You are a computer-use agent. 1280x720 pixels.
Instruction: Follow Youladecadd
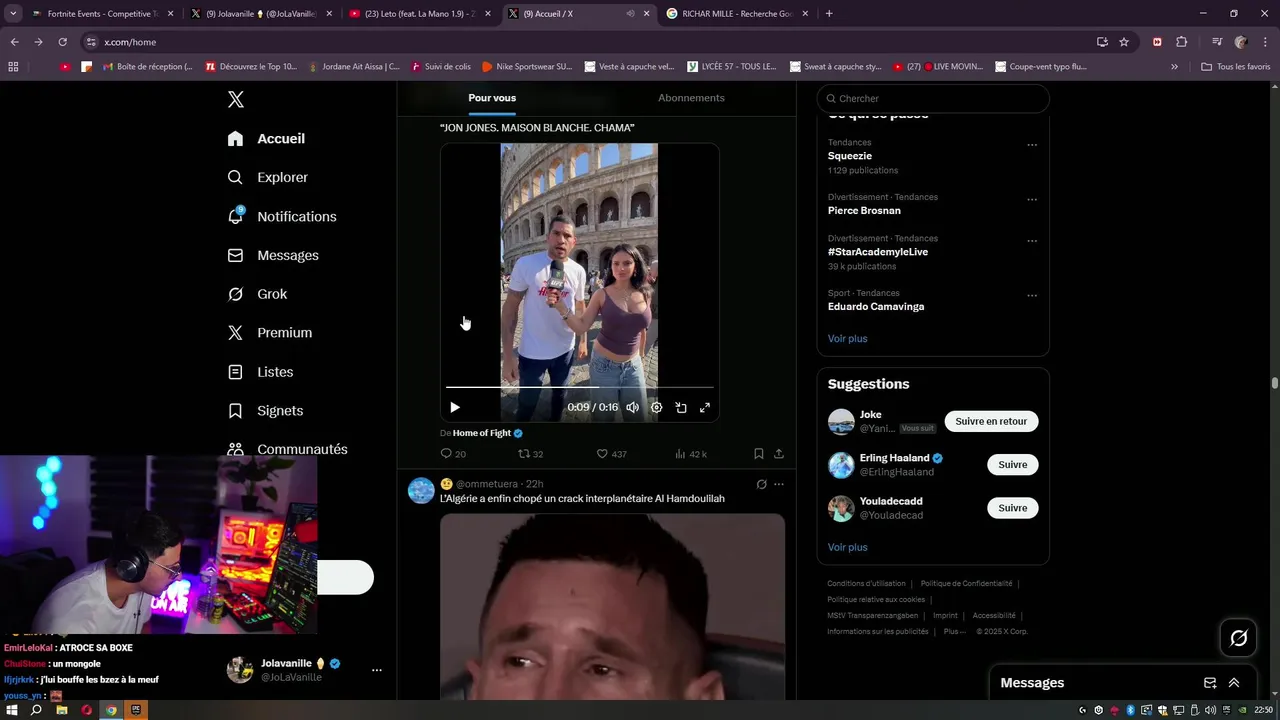tap(1012, 508)
